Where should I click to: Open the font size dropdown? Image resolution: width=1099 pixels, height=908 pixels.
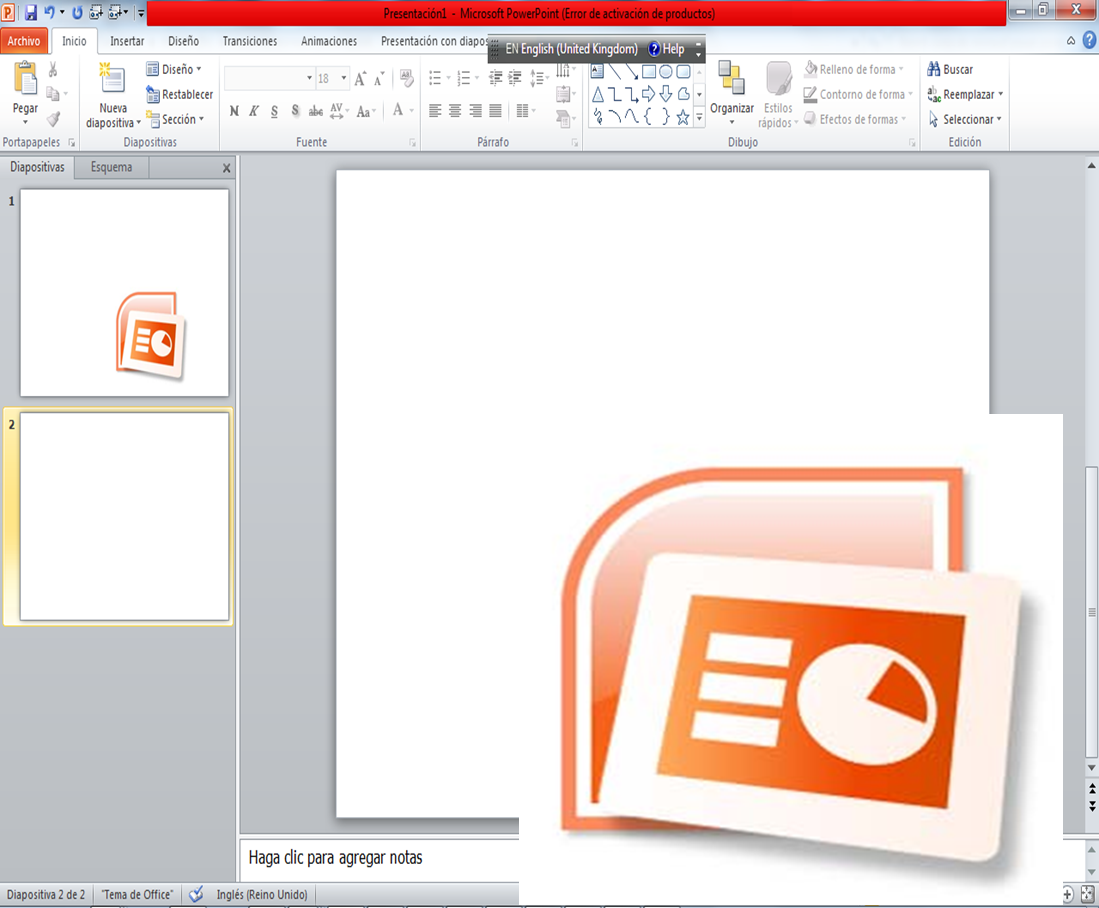343,77
